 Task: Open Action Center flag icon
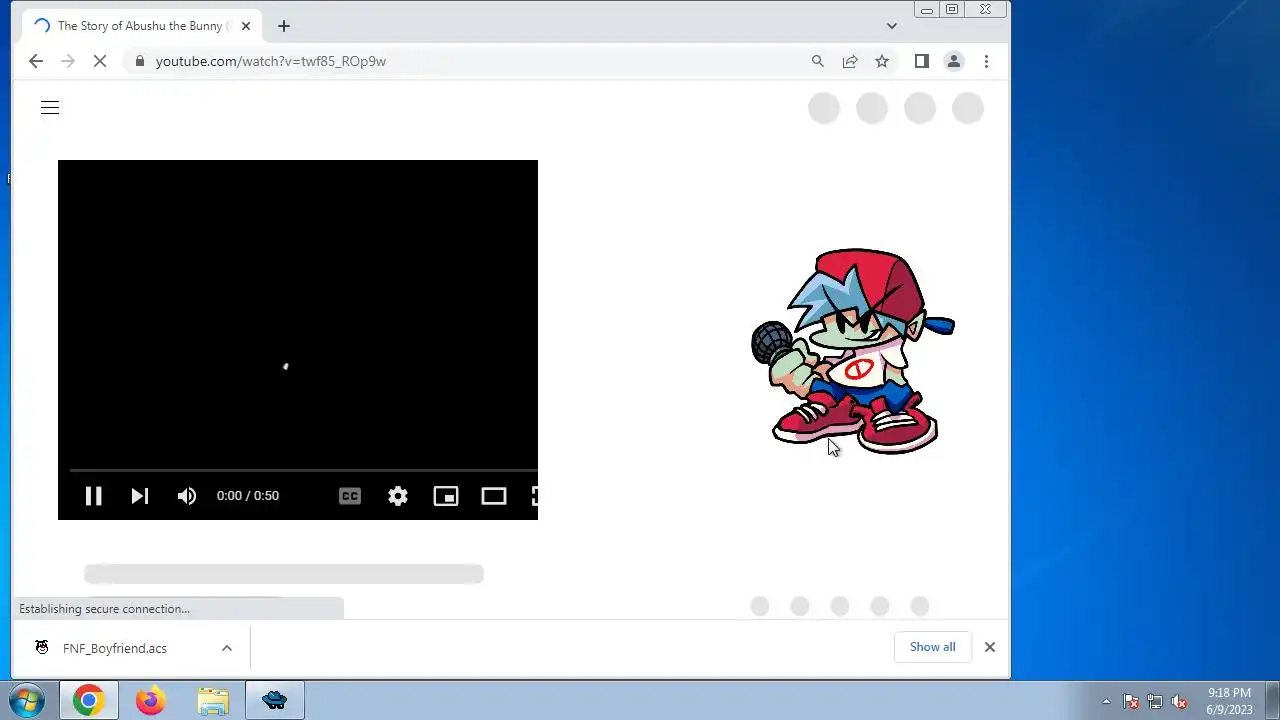[x=1131, y=701]
